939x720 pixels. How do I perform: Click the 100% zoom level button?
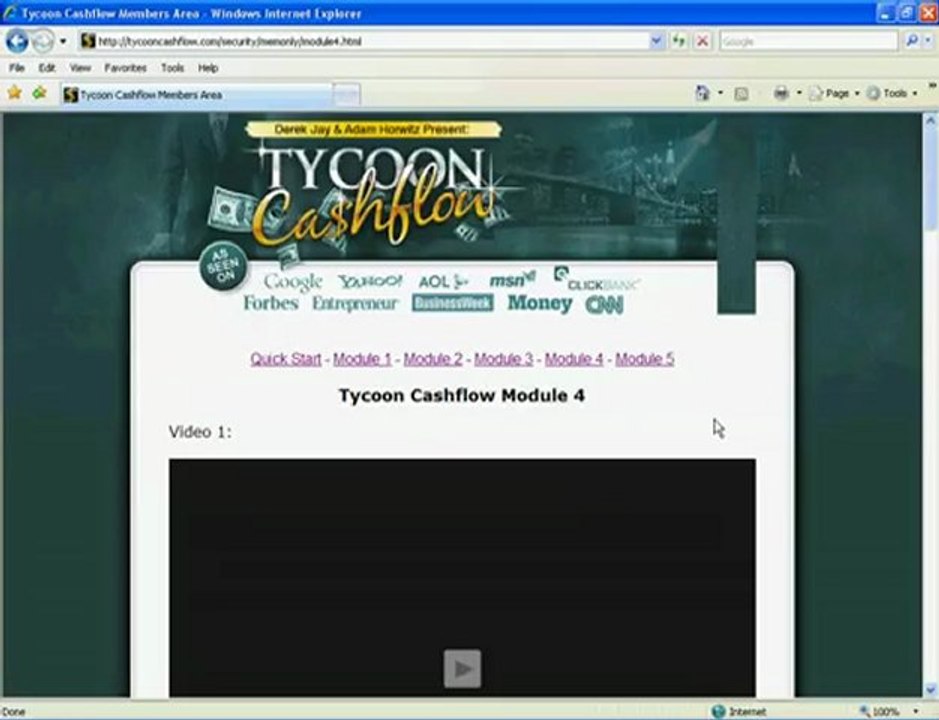click(x=880, y=711)
